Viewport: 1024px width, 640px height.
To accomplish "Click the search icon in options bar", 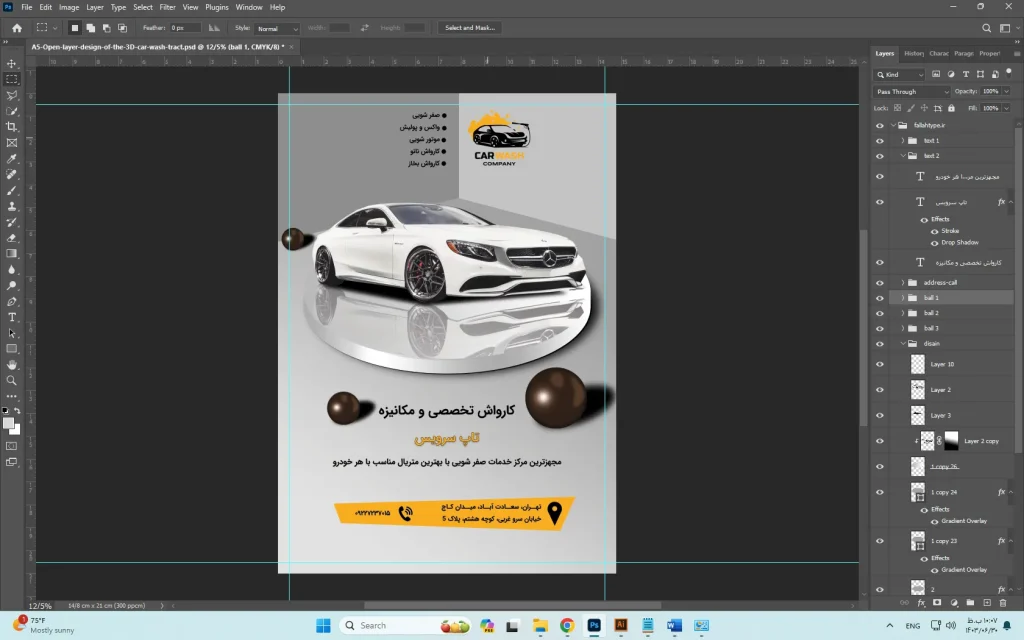I will [987, 28].
